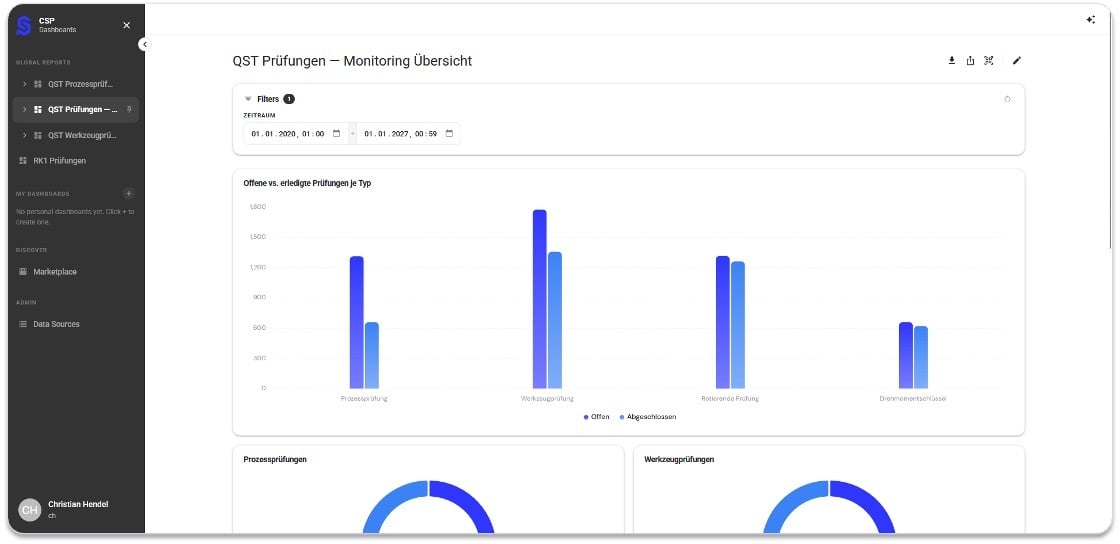Click the dashboard icon beside QST Prüfungen — …
Image resolution: width=1120 pixels, height=544 pixels.
coord(38,110)
